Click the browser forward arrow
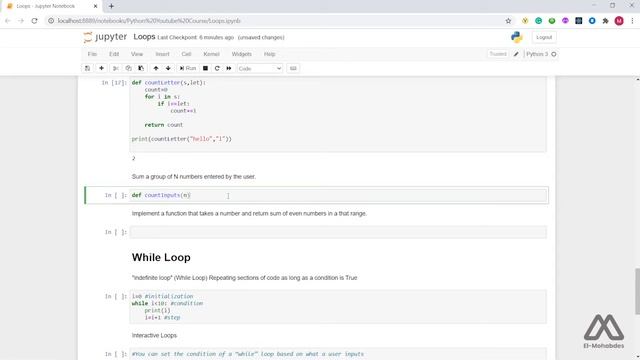 [x=21, y=21]
